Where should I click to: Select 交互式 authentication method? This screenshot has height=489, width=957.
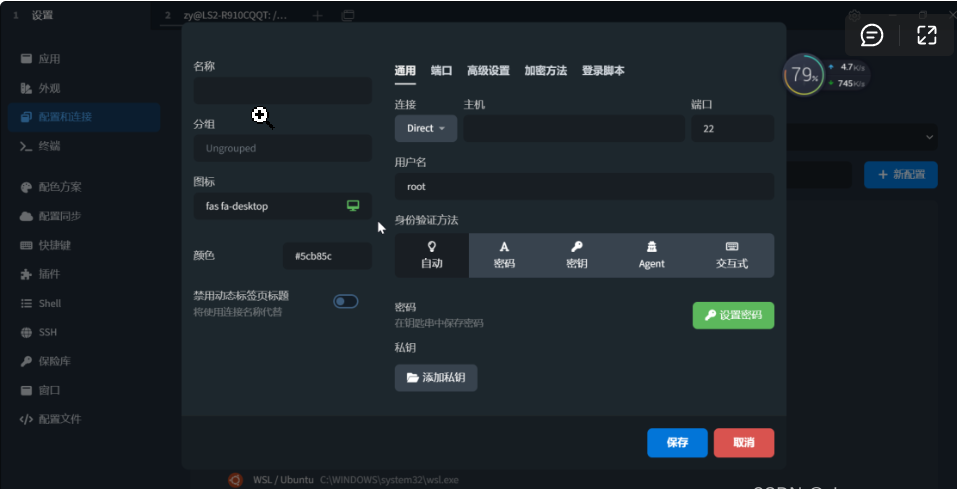tap(732, 255)
